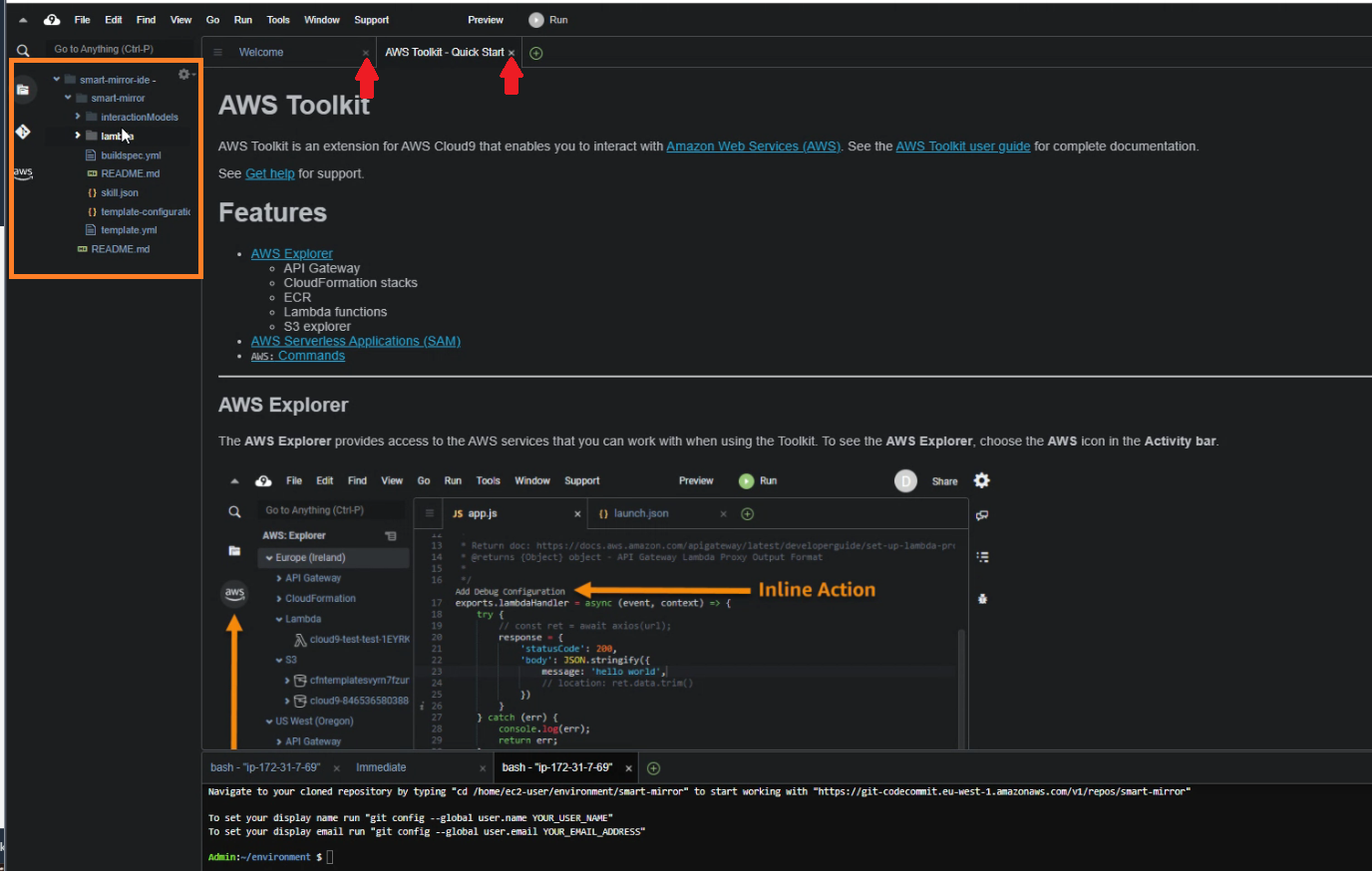
Task: Open the Go menu in the main menu bar
Action: pyautogui.click(x=212, y=20)
